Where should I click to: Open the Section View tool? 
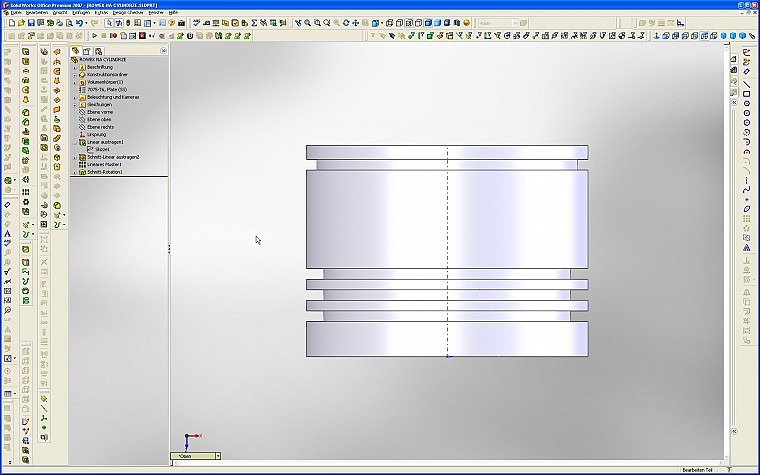[x=456, y=23]
